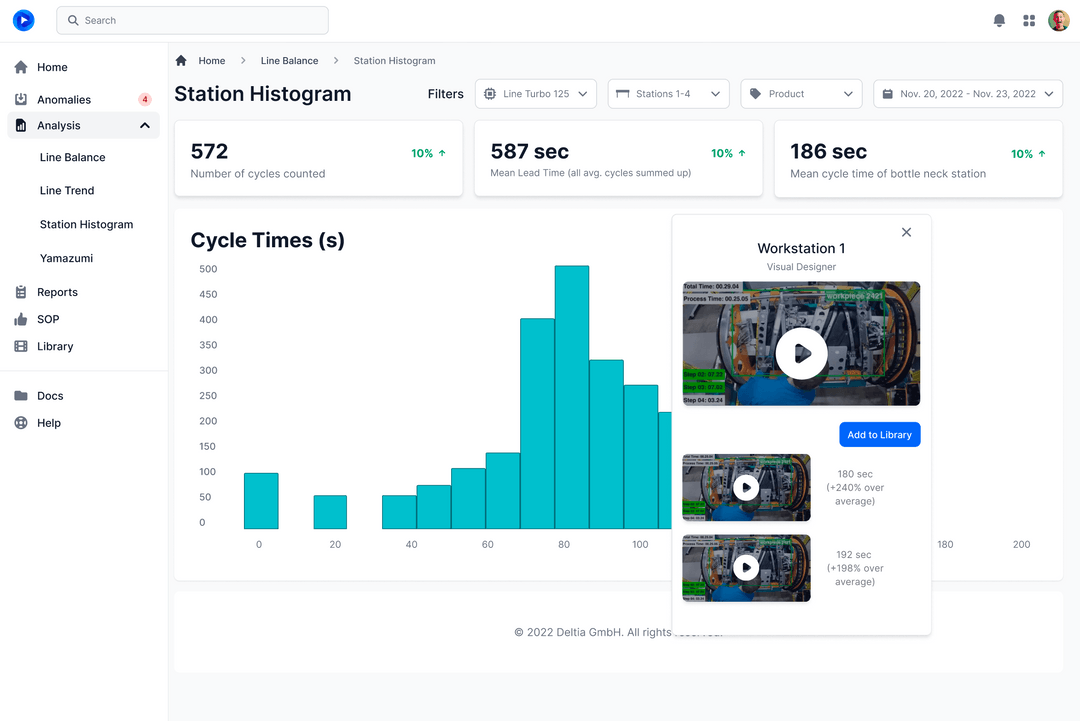Image resolution: width=1080 pixels, height=721 pixels.
Task: Play the 192 sec cycle video
Action: [746, 568]
